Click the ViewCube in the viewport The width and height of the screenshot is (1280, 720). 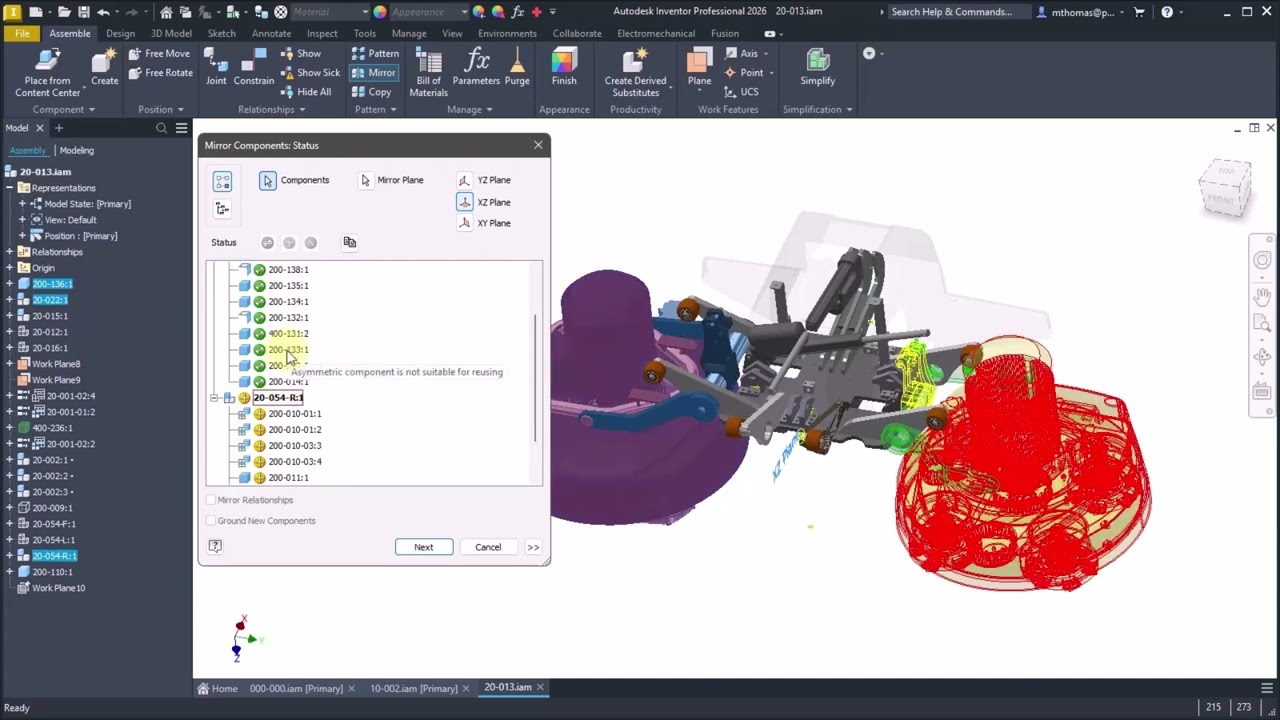click(x=1225, y=189)
